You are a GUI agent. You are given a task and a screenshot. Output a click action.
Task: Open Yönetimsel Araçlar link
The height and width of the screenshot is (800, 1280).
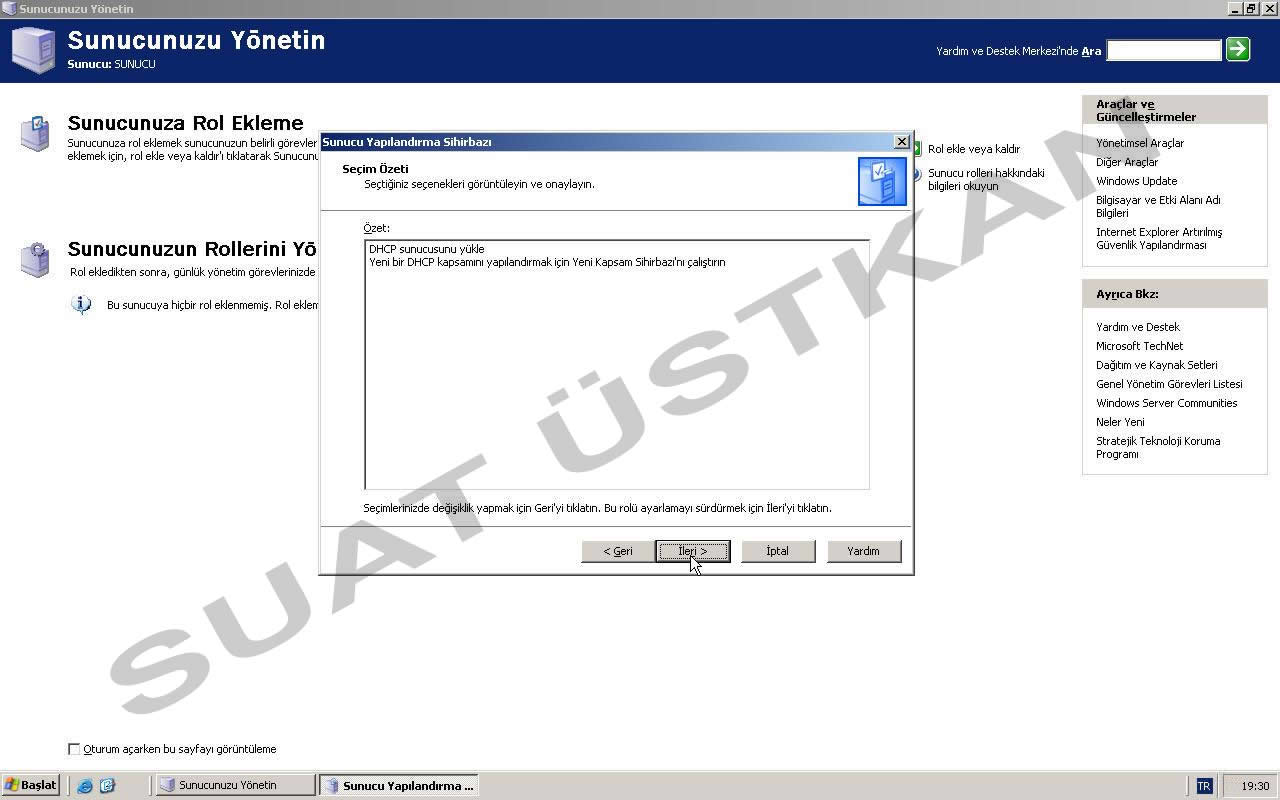1140,143
